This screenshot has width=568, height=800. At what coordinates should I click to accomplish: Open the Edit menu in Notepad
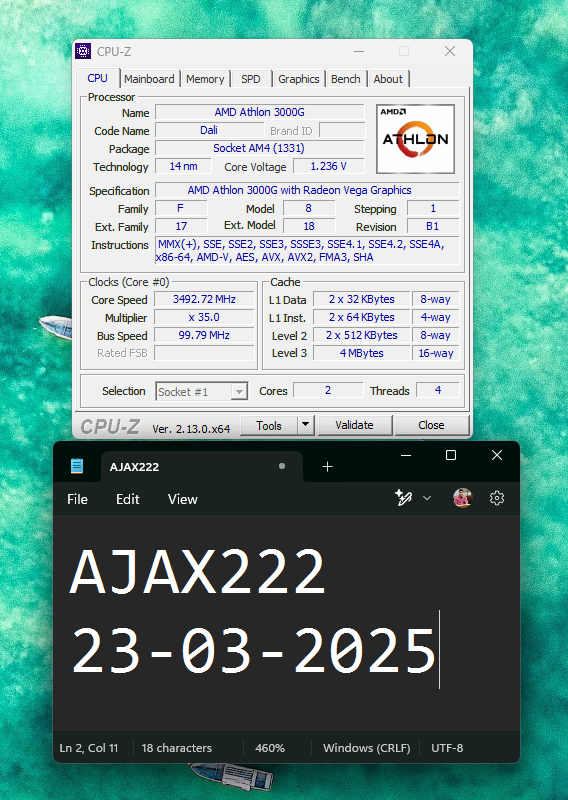pyautogui.click(x=128, y=499)
